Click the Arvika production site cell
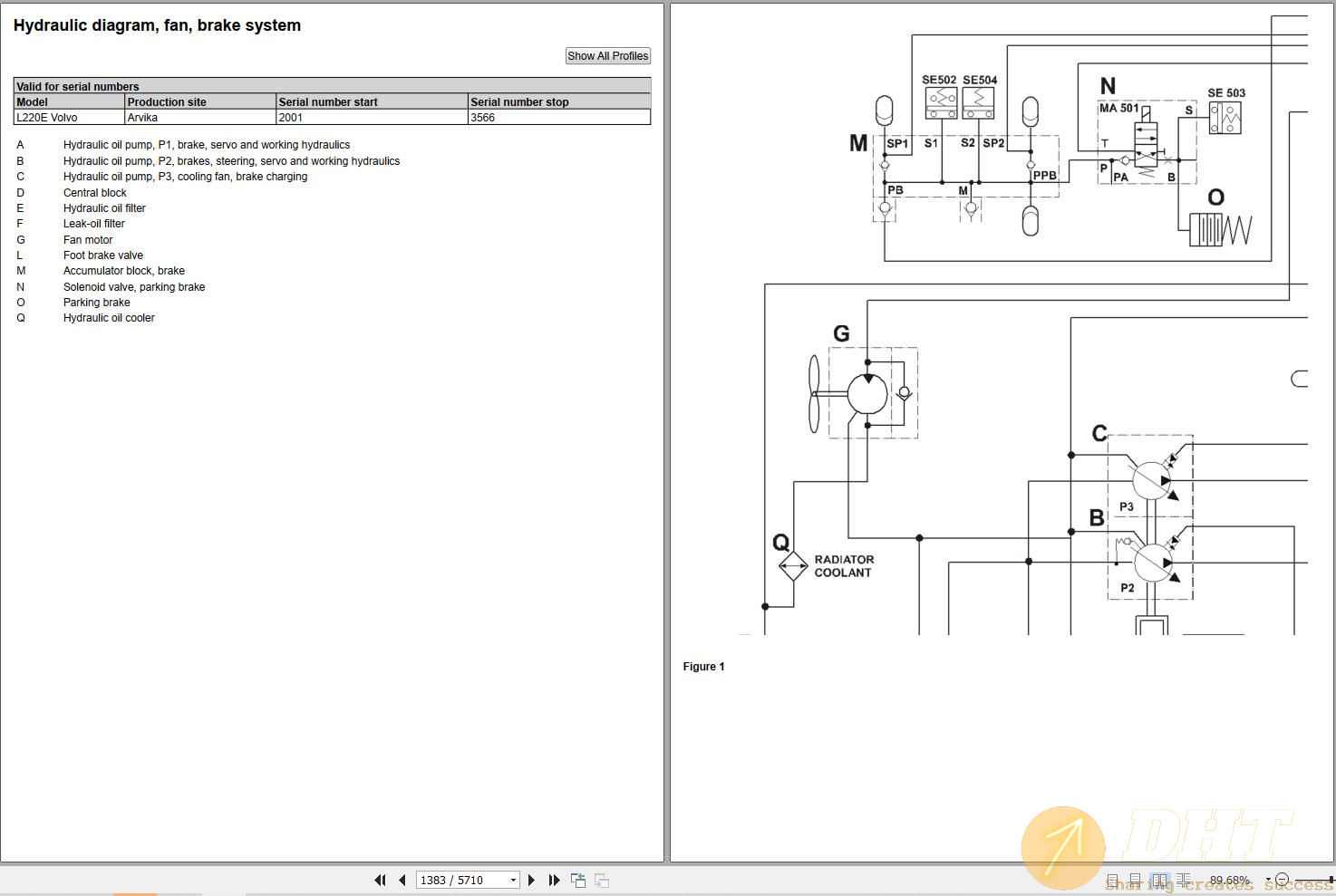The width and height of the screenshot is (1336, 896). [200, 117]
